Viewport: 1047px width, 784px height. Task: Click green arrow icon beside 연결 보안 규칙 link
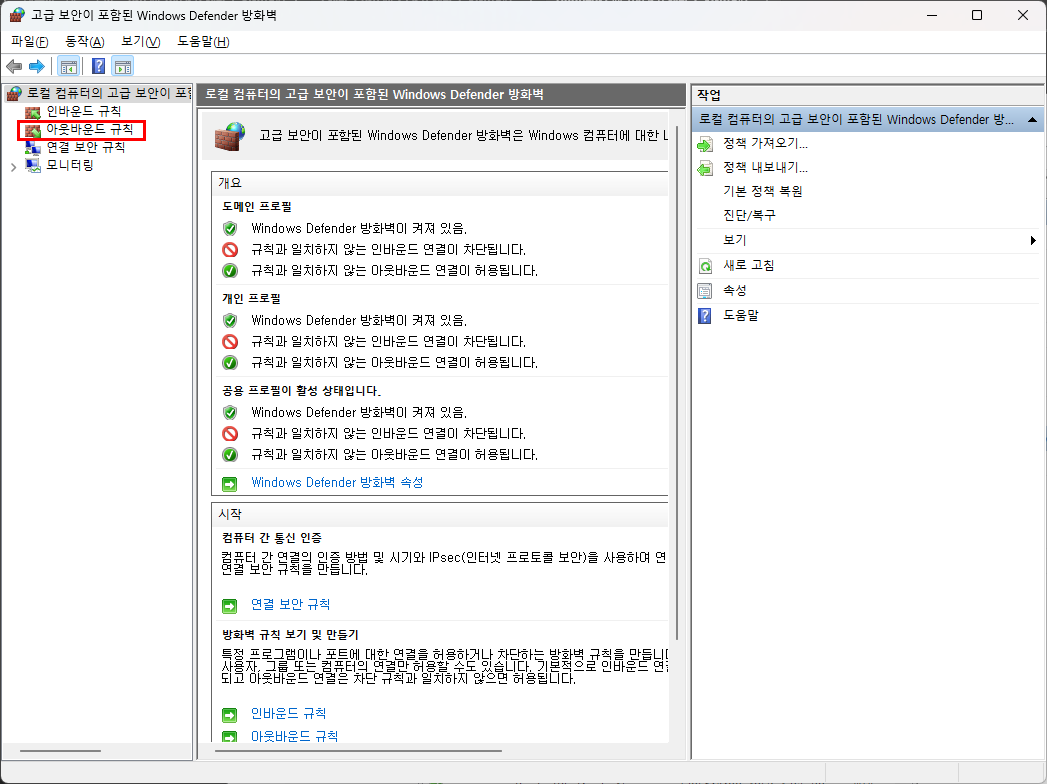[229, 606]
